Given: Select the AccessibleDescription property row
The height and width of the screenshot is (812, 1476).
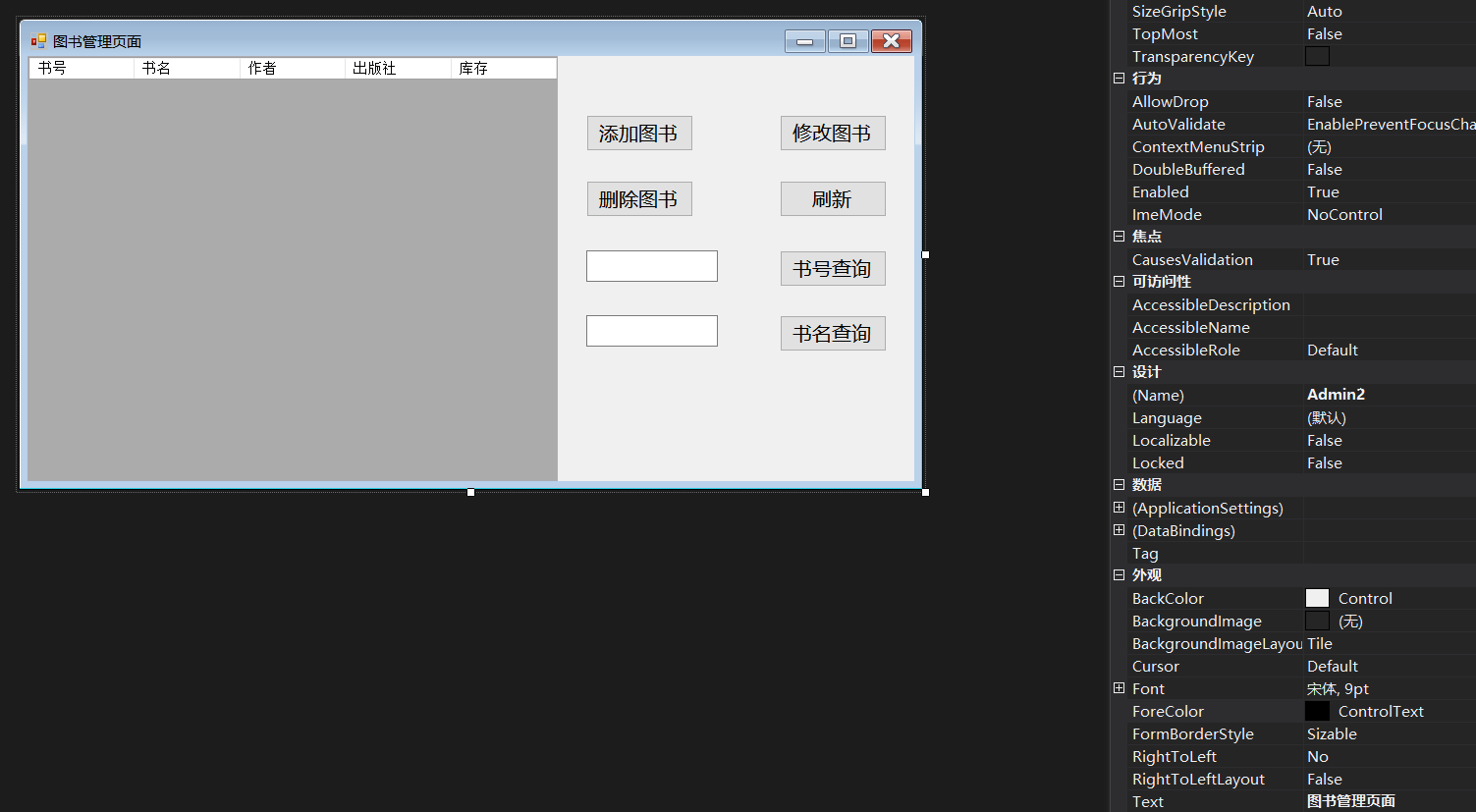Looking at the screenshot, I should click(x=1301, y=305).
